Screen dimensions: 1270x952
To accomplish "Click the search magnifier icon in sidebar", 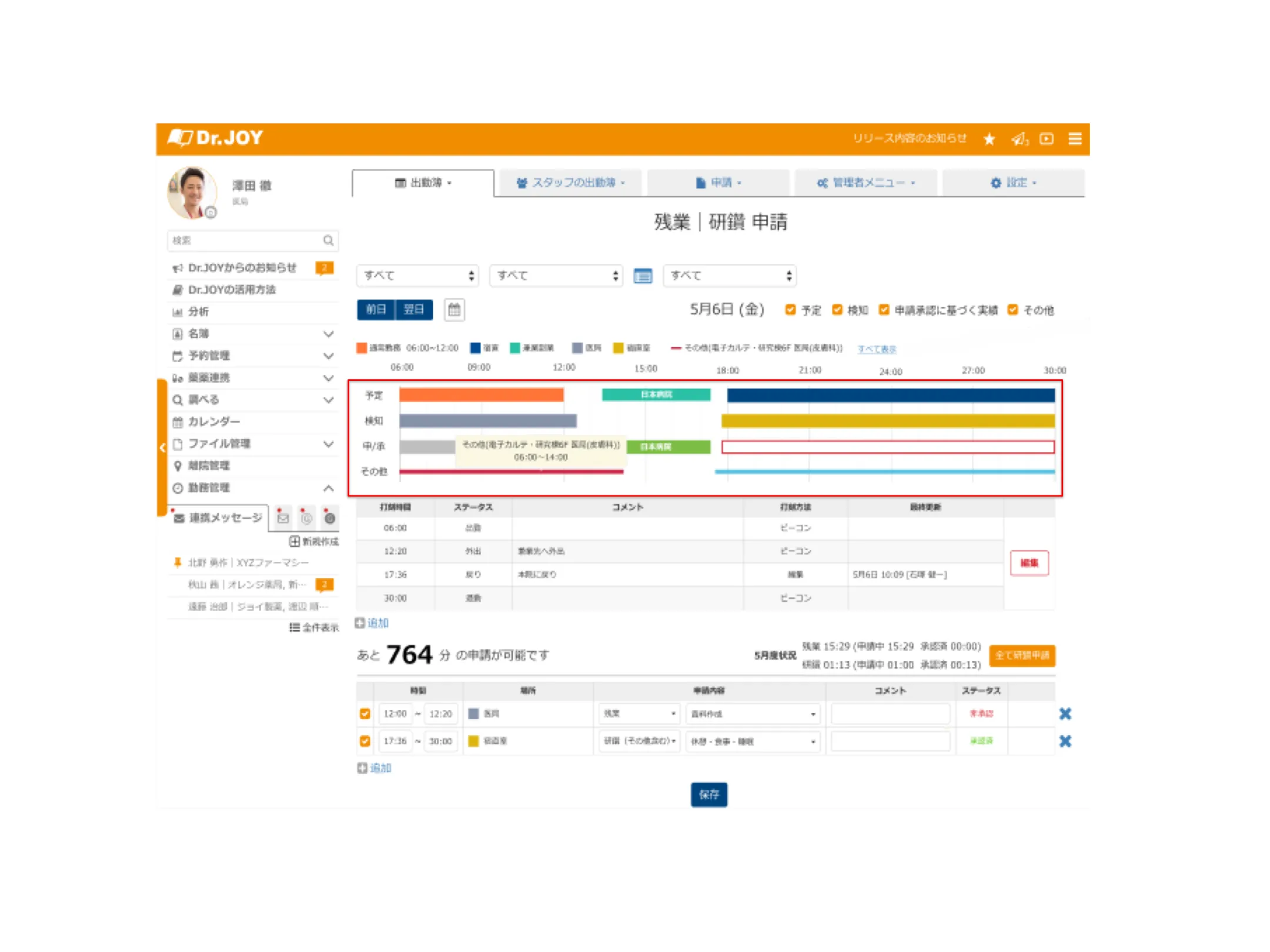I will pos(328,240).
